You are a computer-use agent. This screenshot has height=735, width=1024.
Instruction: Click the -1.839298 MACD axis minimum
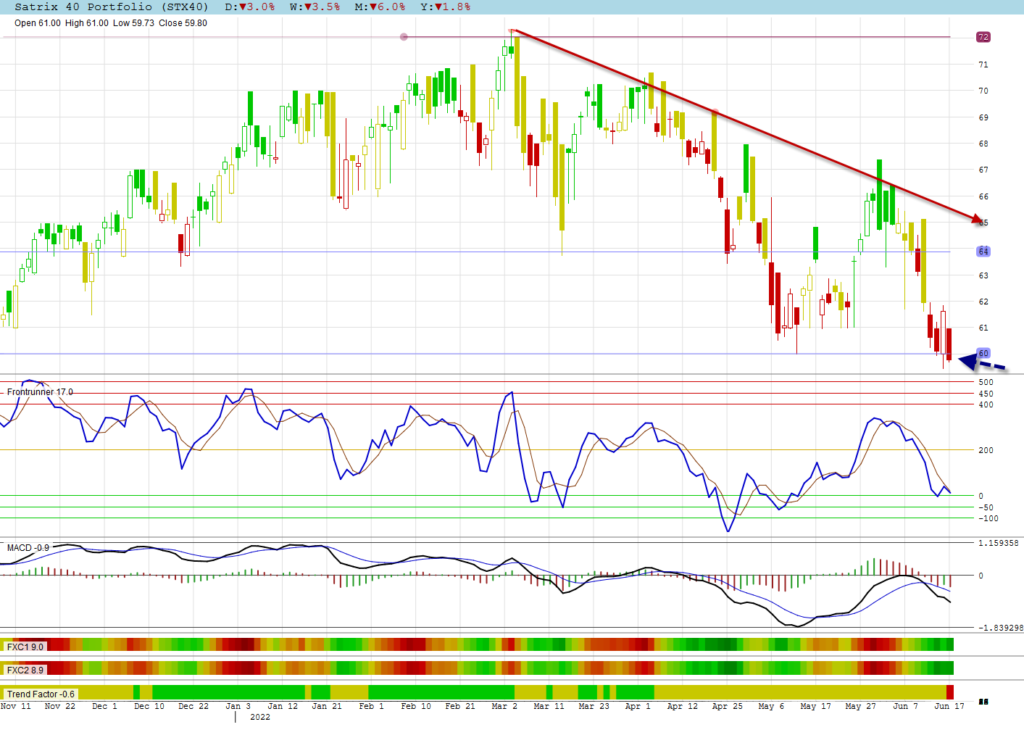[1000, 628]
